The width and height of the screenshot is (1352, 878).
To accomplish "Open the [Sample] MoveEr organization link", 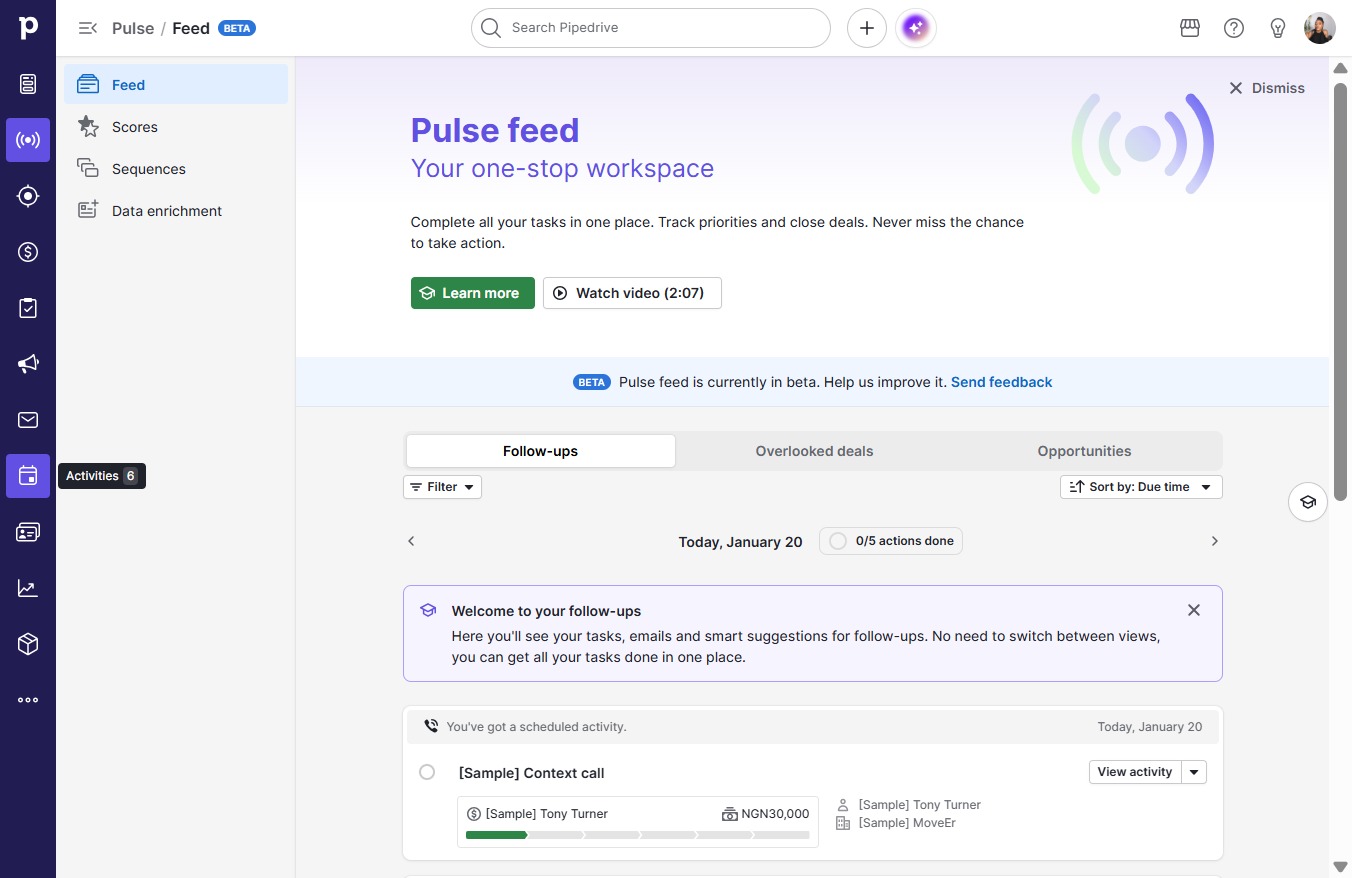I will 908,823.
